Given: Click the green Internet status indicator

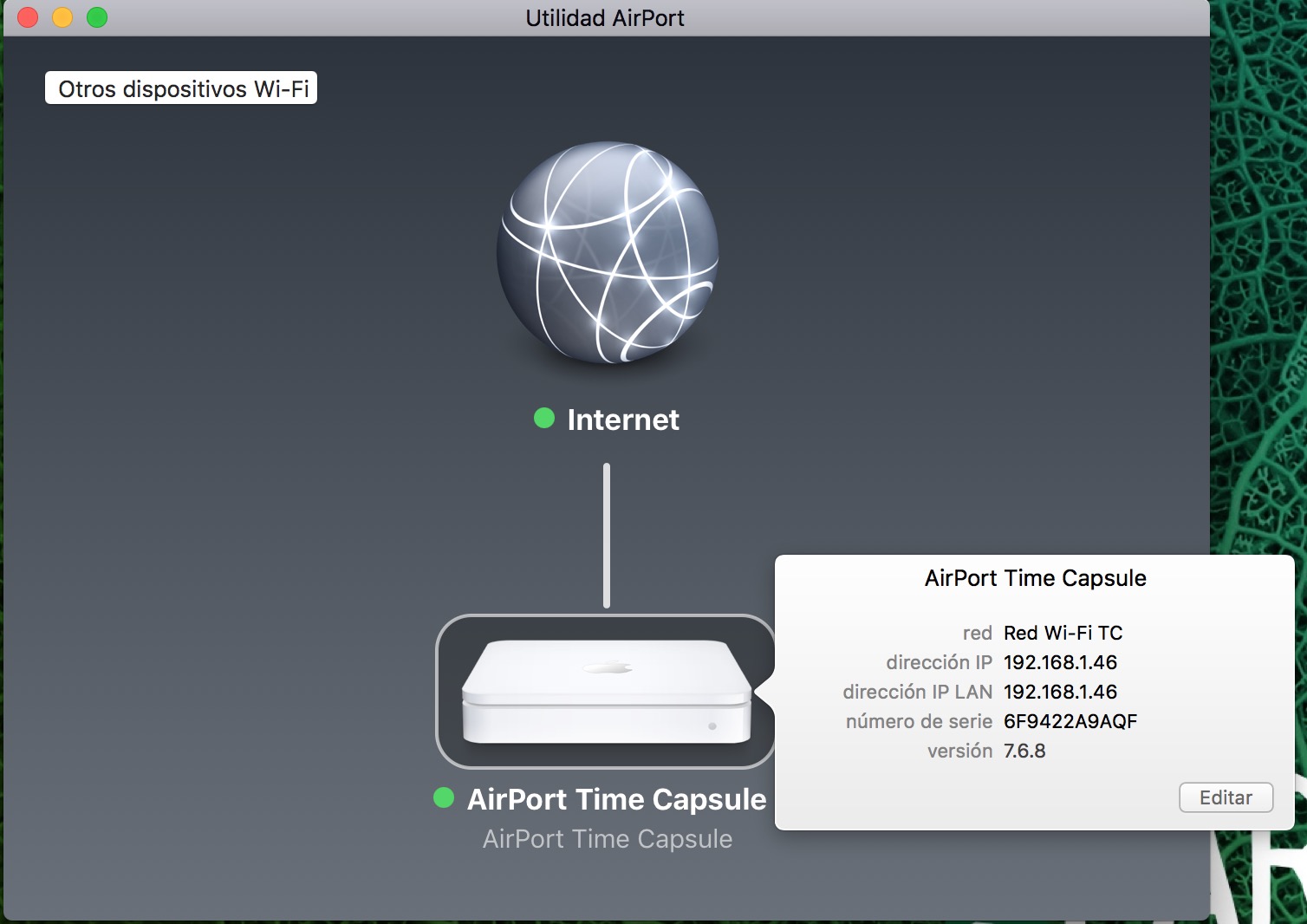Looking at the screenshot, I should [544, 419].
